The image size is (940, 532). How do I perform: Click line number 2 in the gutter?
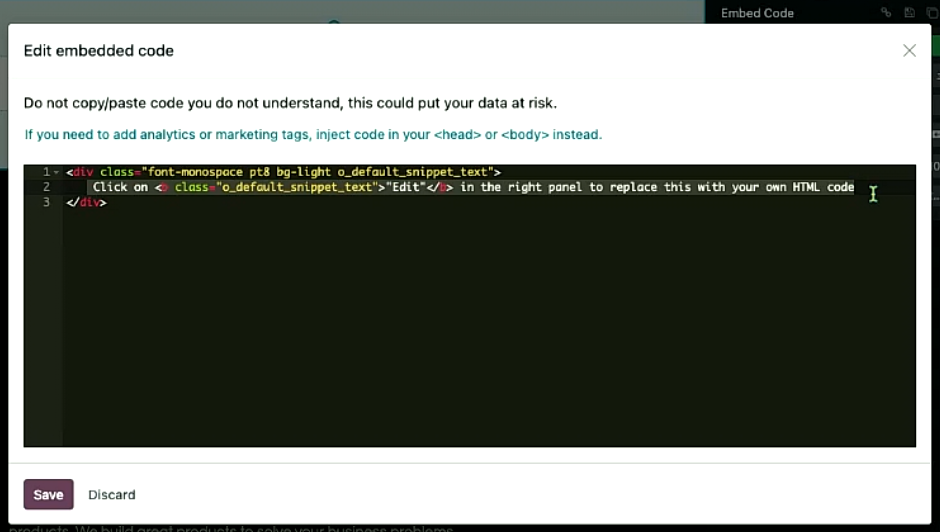46,187
